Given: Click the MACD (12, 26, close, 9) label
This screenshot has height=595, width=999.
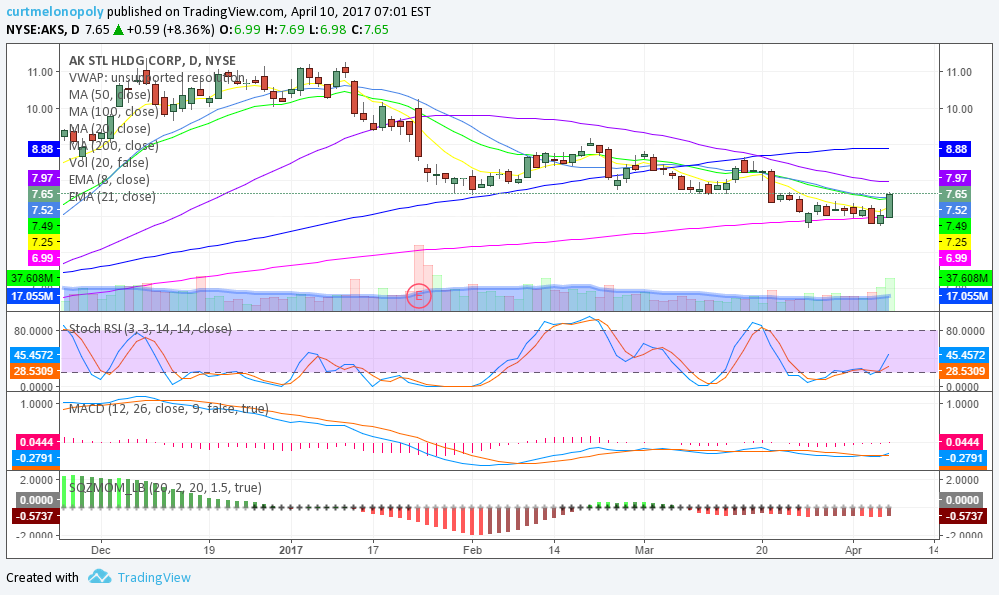Looking at the screenshot, I should (x=168, y=408).
